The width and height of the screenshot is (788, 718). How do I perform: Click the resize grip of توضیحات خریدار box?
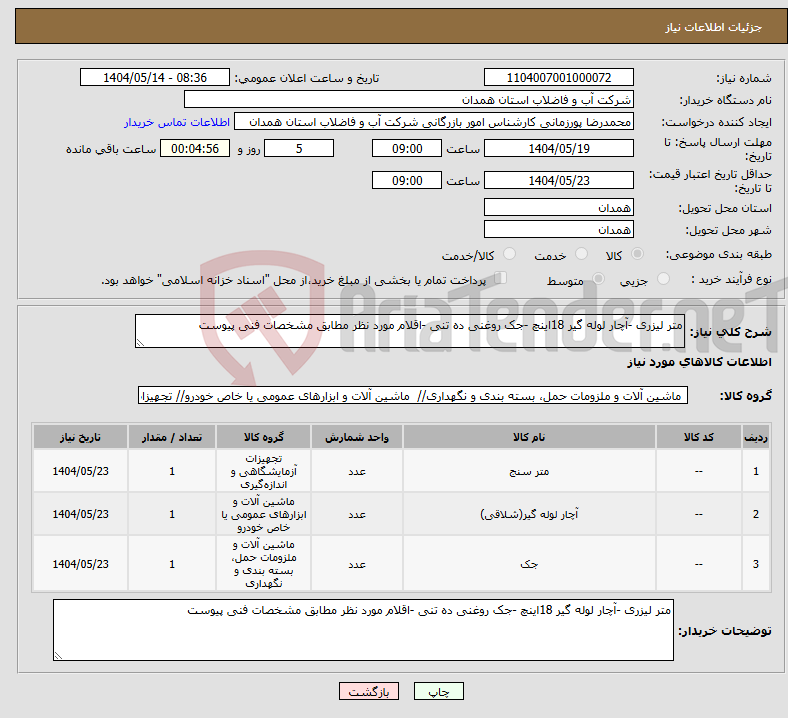click(58, 656)
